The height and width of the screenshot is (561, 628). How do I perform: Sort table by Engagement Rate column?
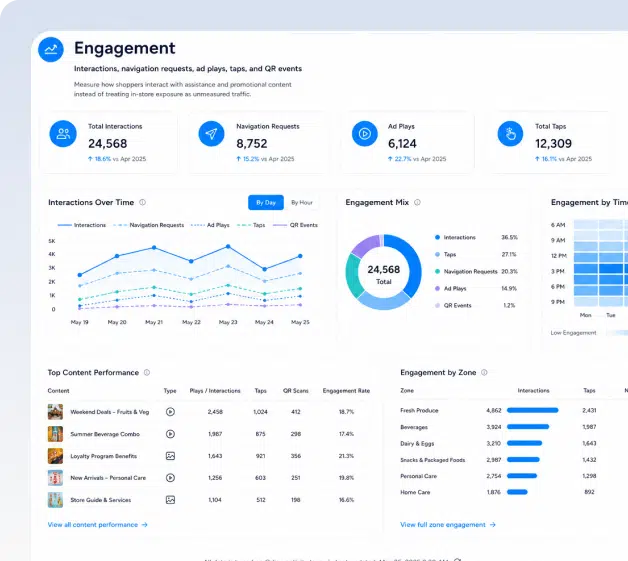pos(346,391)
